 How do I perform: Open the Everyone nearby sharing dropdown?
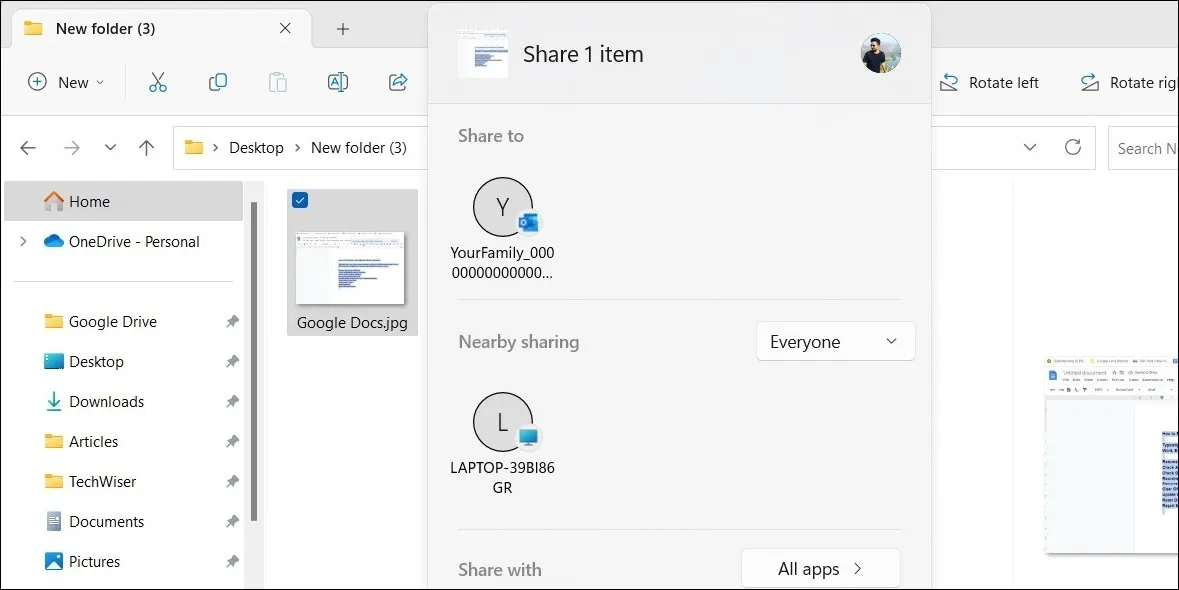point(835,341)
